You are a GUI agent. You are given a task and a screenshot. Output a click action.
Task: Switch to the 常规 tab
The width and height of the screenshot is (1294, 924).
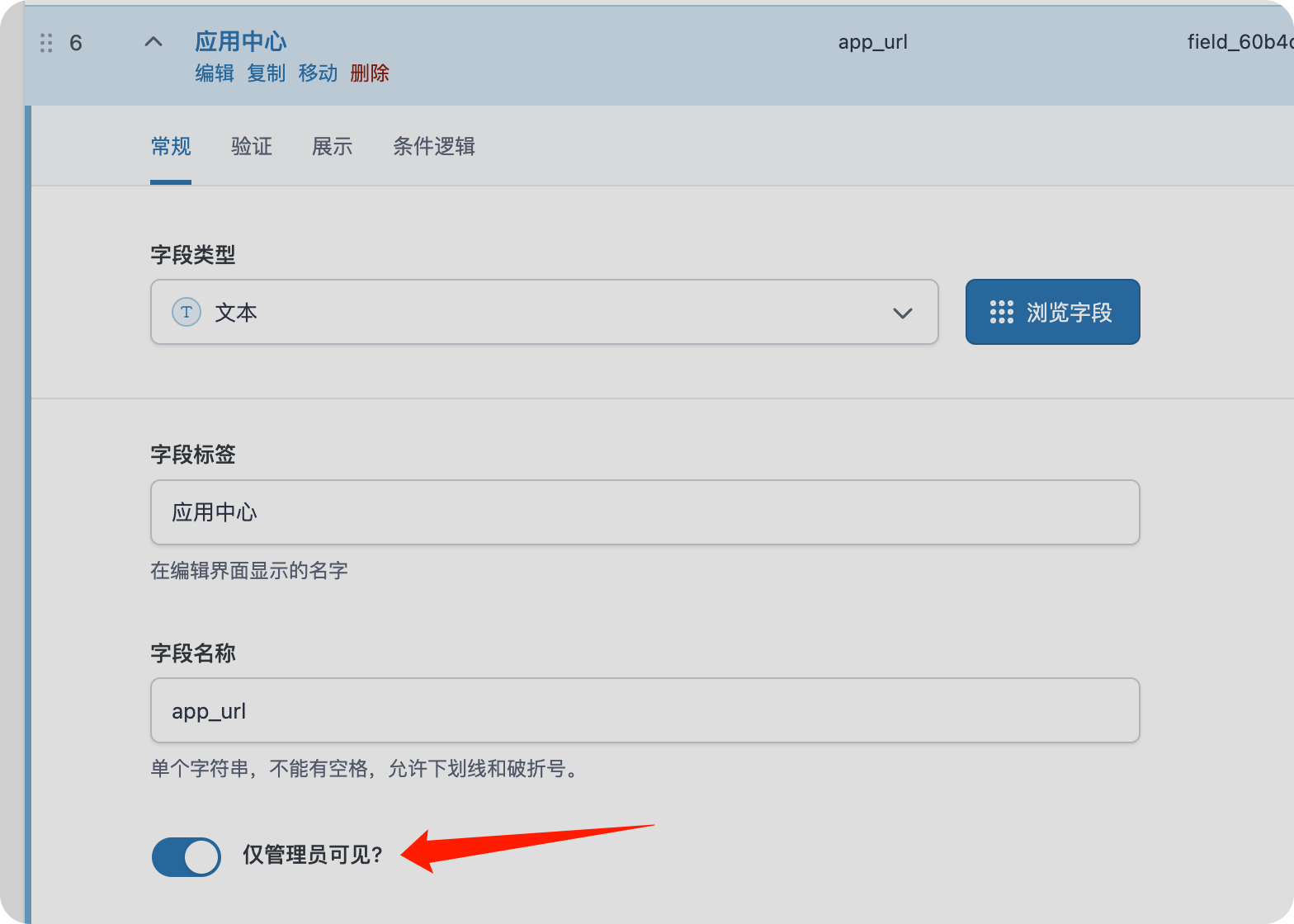point(171,147)
